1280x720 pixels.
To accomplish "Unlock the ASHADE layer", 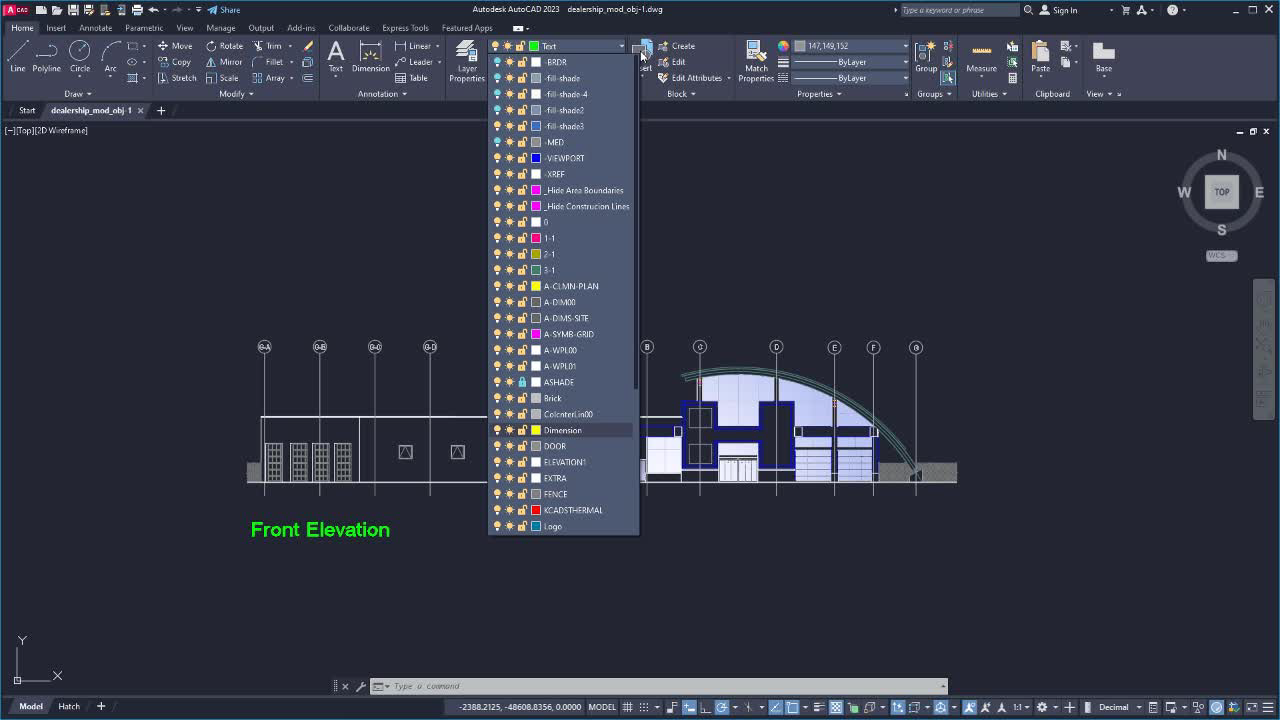I will click(522, 382).
